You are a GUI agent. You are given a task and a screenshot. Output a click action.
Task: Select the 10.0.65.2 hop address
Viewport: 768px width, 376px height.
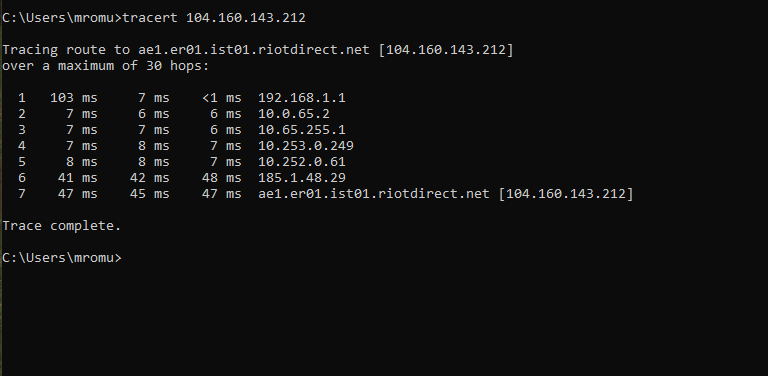[x=294, y=114]
